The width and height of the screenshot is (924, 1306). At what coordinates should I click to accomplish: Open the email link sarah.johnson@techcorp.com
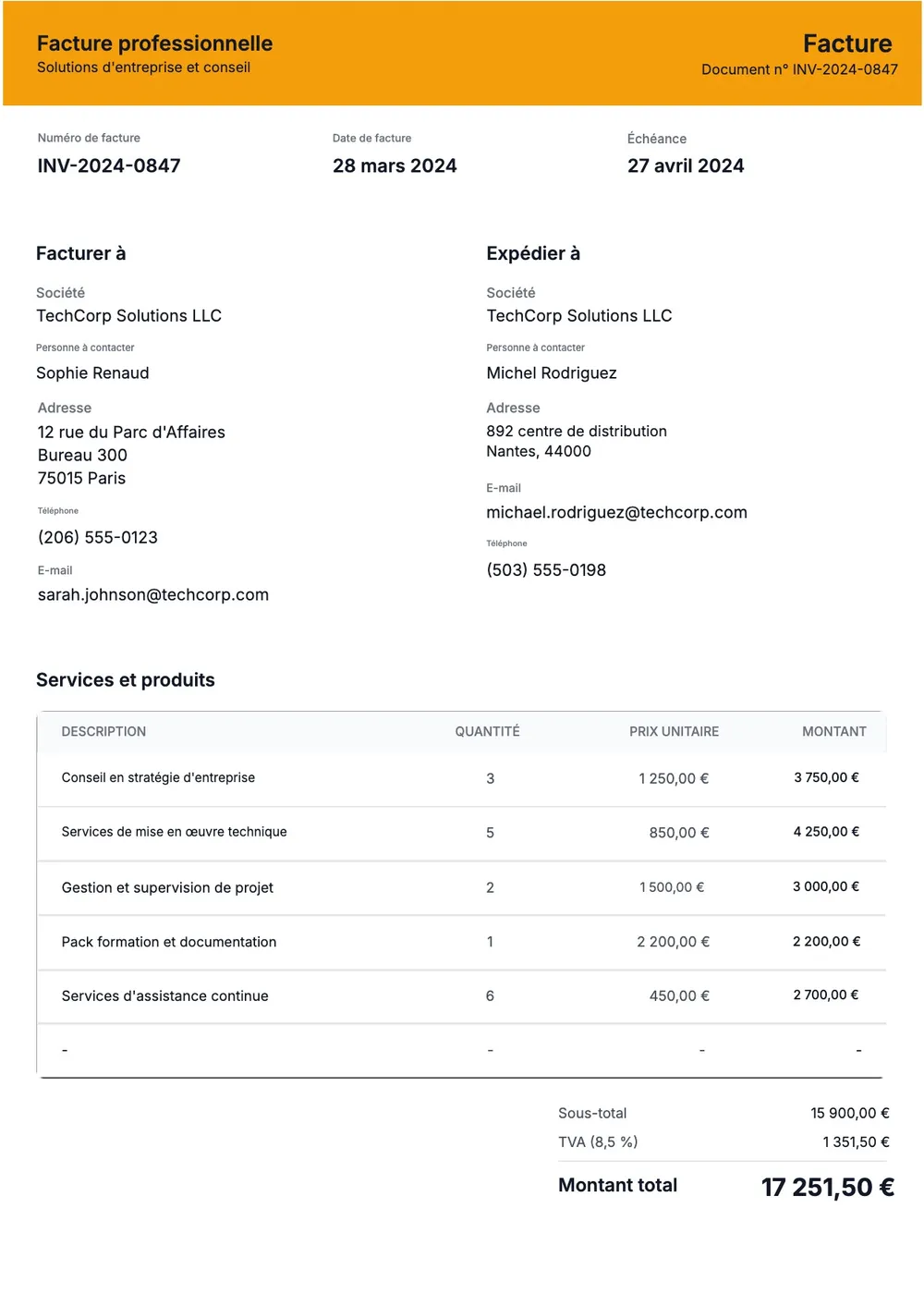(153, 595)
